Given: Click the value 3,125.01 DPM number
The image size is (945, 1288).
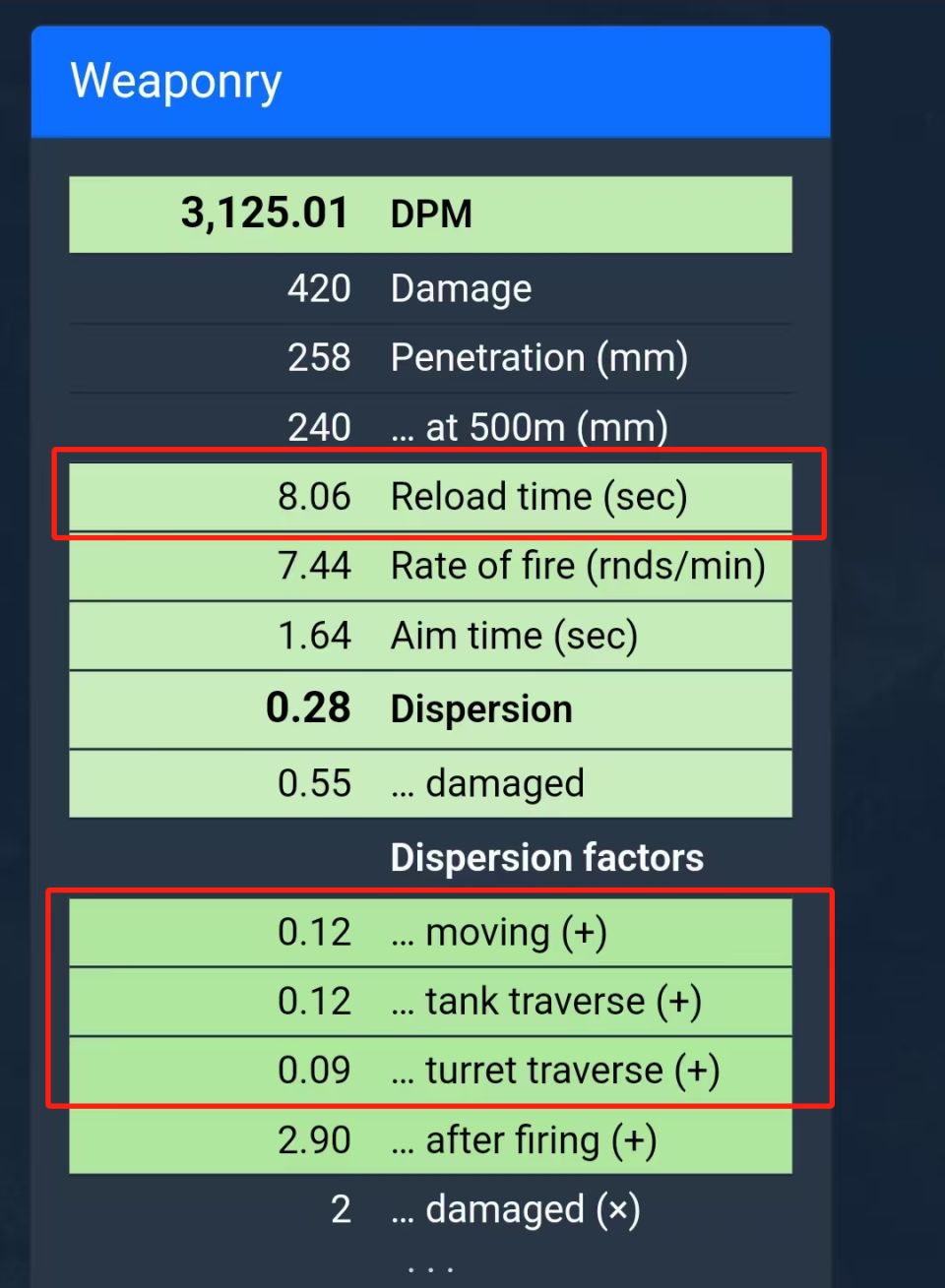Looking at the screenshot, I should coord(265,214).
